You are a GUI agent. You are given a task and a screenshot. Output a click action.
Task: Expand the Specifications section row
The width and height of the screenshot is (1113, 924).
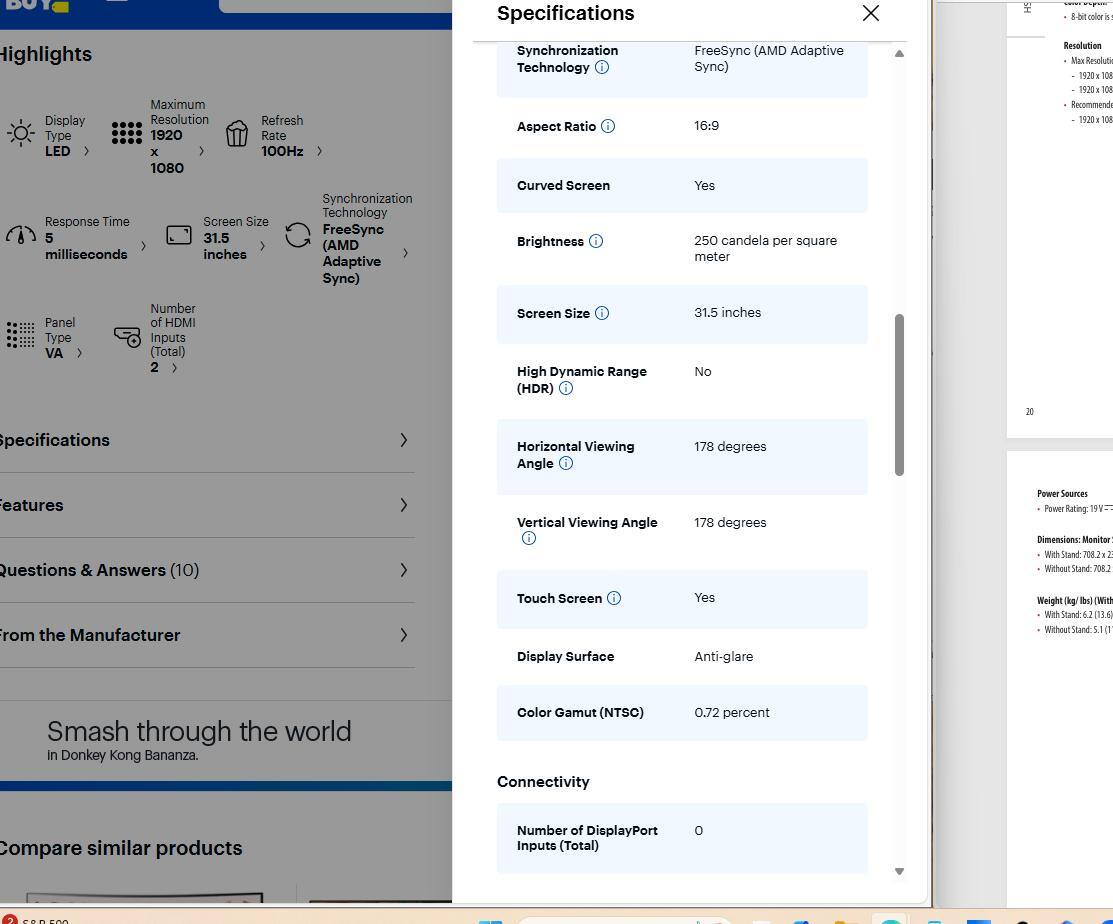tap(200, 440)
